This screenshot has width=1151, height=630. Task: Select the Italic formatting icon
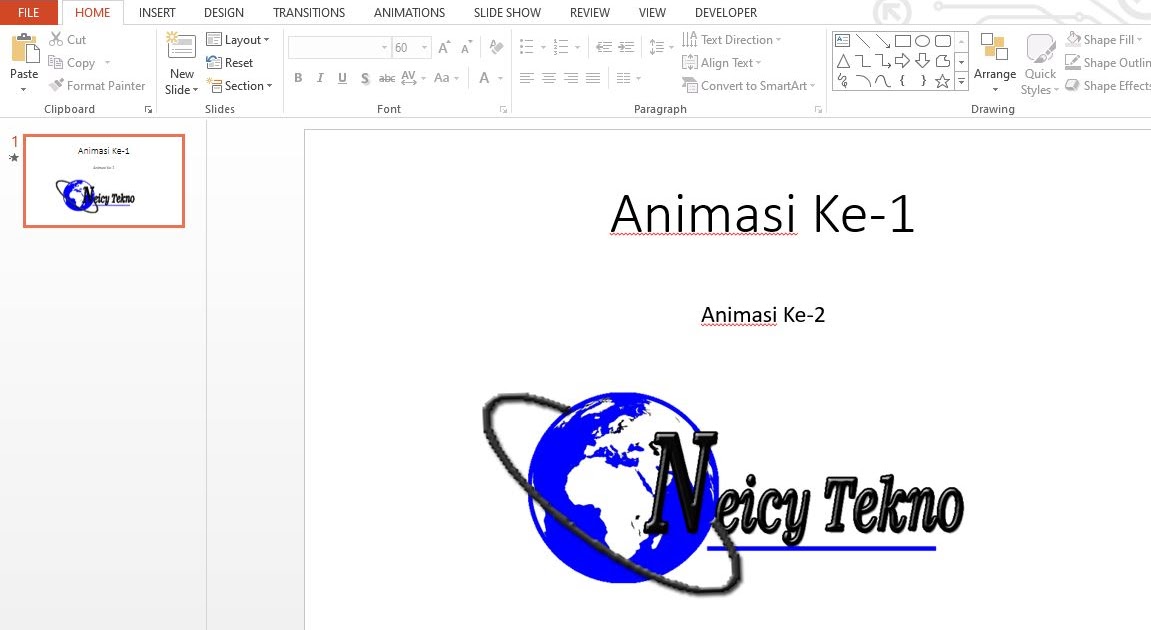[320, 77]
